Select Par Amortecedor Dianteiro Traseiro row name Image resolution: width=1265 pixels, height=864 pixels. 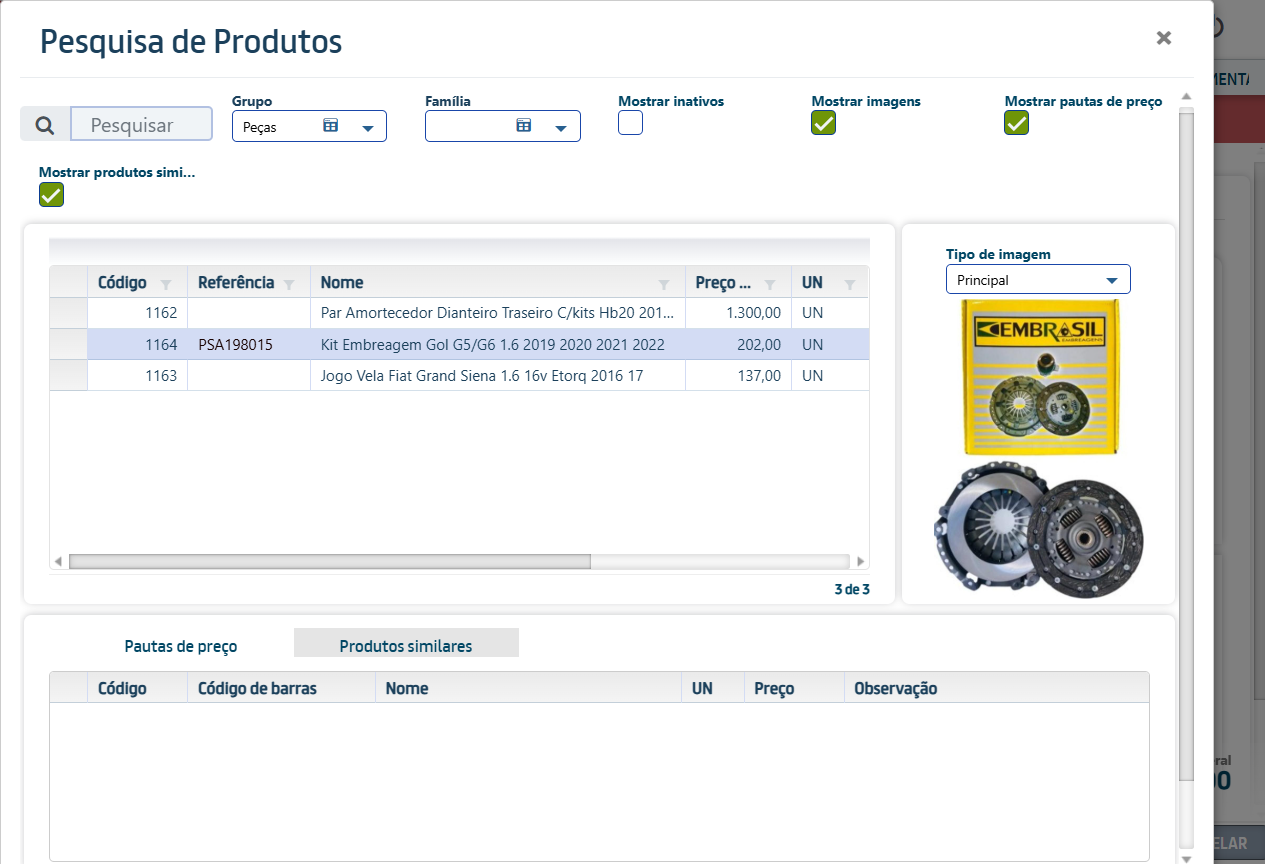point(497,313)
